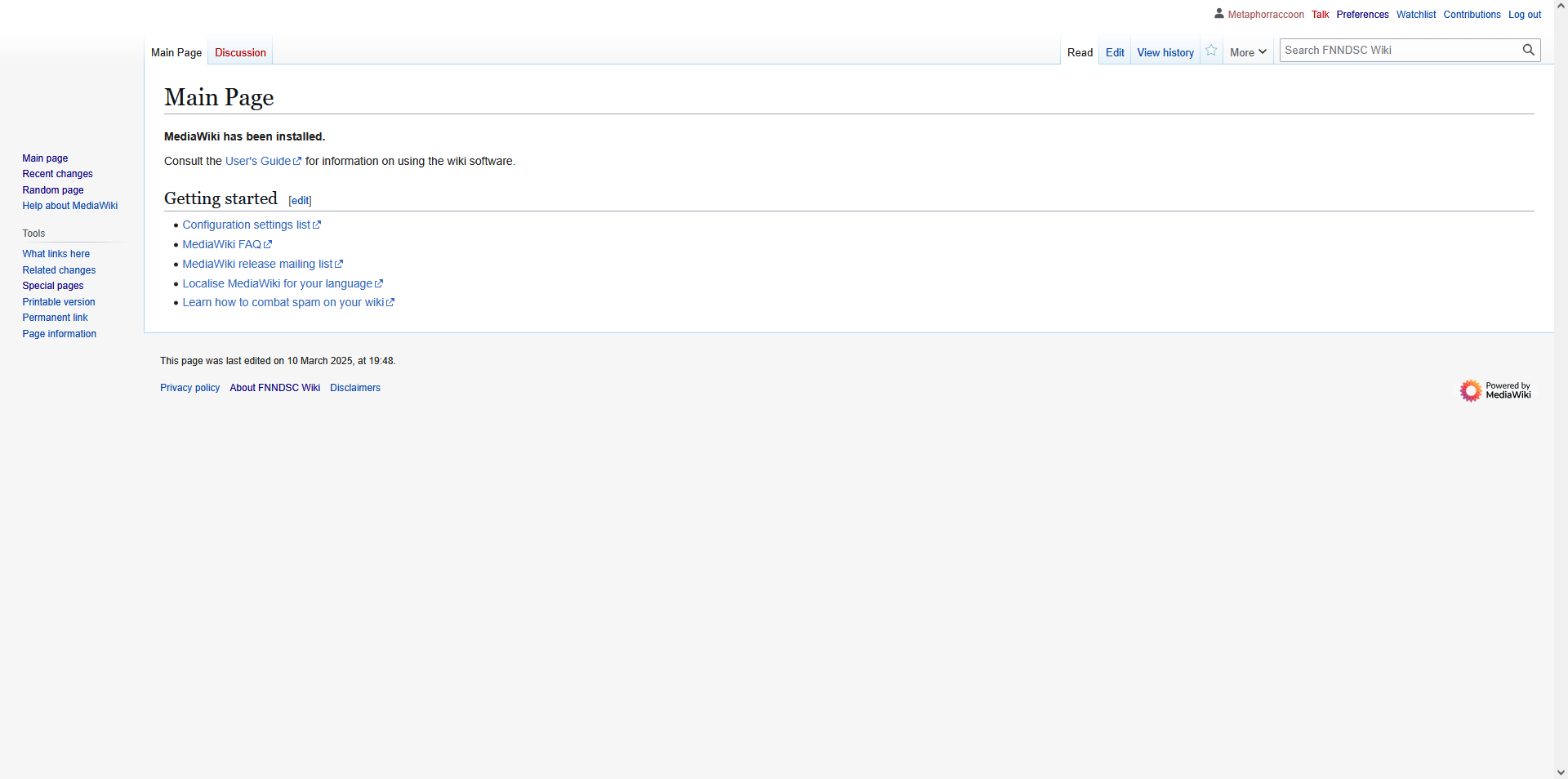The width and height of the screenshot is (1568, 779).
Task: Open Learn how to combat spam link
Action: coord(288,302)
